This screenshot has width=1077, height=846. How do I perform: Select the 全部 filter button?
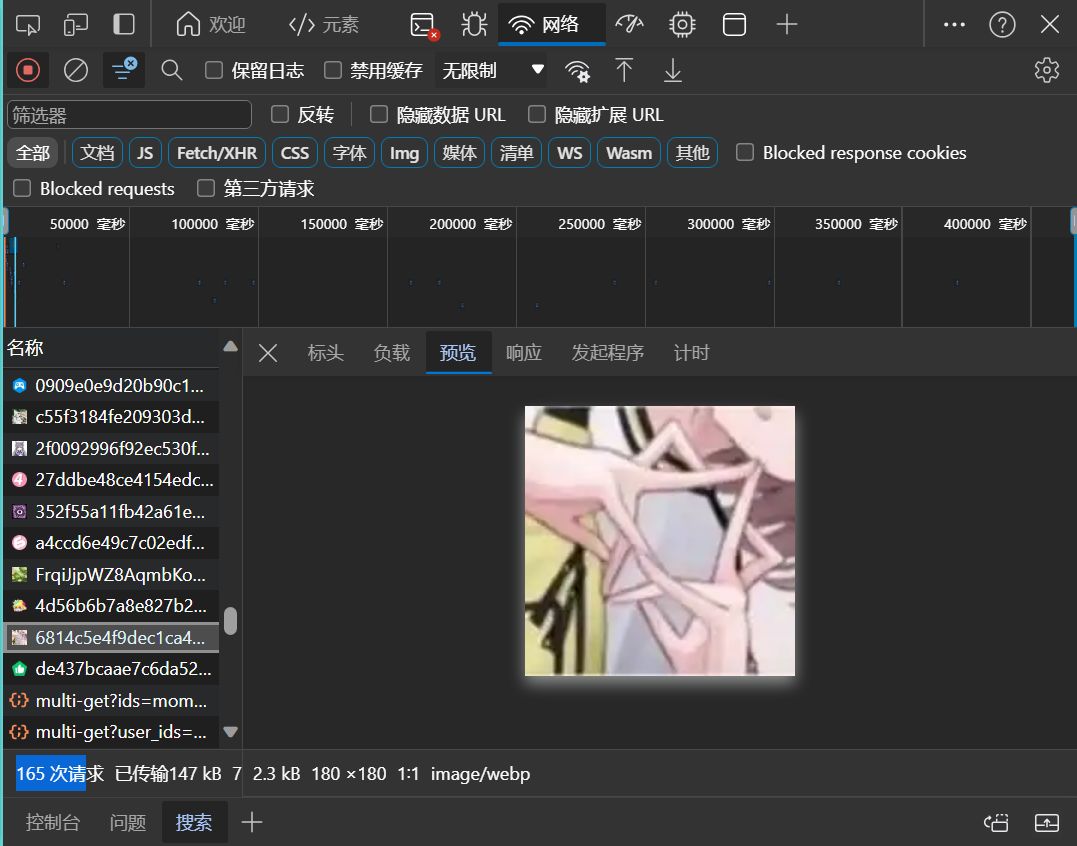click(x=33, y=152)
